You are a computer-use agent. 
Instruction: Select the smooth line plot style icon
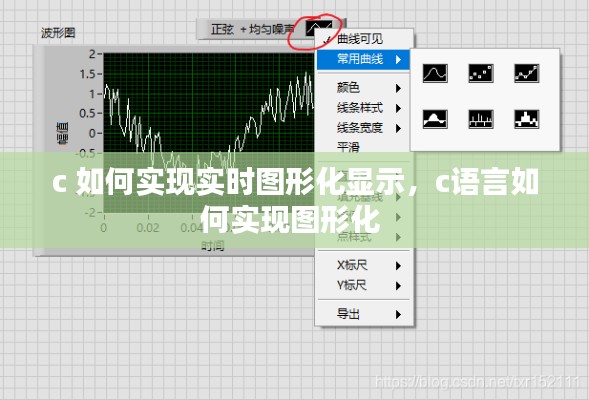[x=435, y=73]
